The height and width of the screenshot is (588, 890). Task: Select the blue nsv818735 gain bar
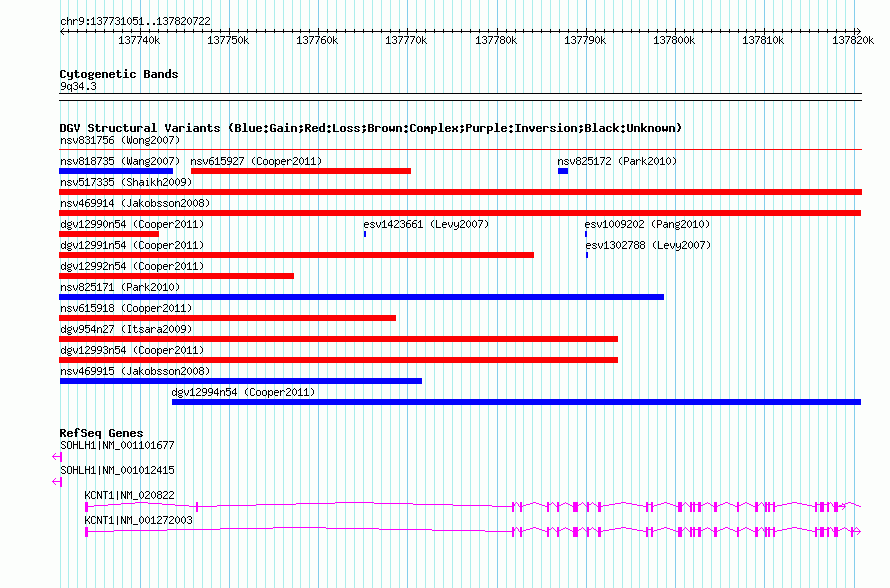116,171
